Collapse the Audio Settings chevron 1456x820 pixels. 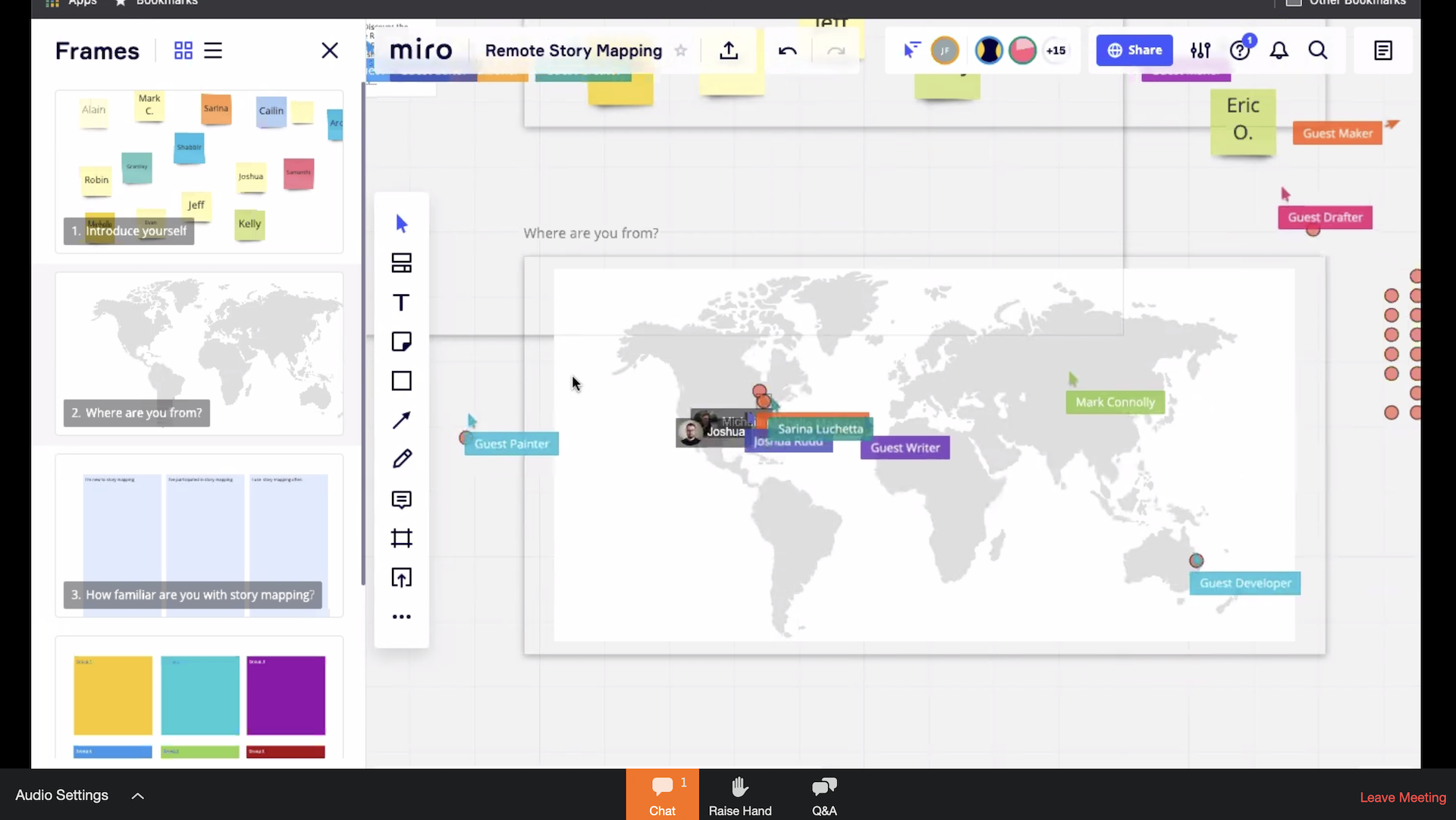[x=137, y=796]
